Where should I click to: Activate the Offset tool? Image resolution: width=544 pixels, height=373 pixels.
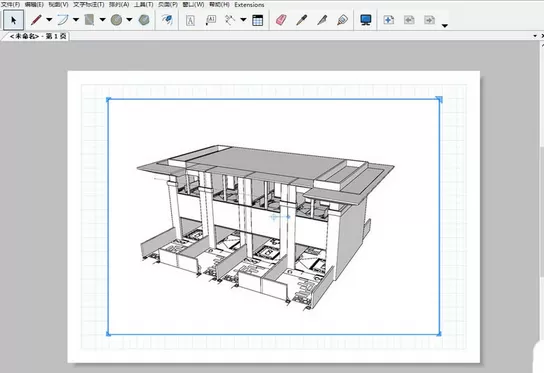tap(167, 20)
